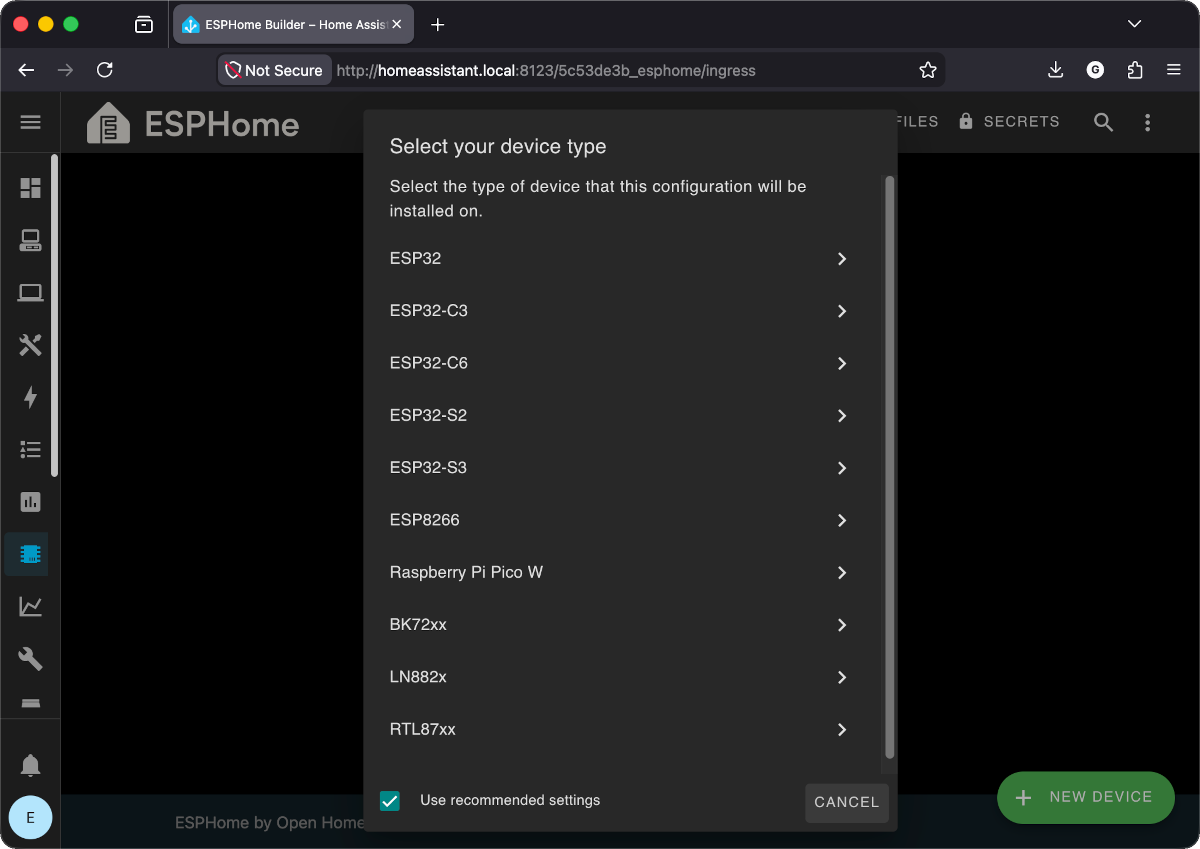Open the Overview dashboard sidebar icon
The width and height of the screenshot is (1200, 849).
(31, 188)
